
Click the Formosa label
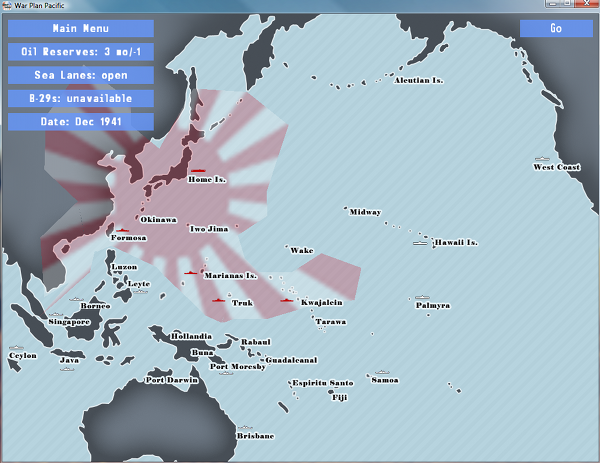click(129, 238)
